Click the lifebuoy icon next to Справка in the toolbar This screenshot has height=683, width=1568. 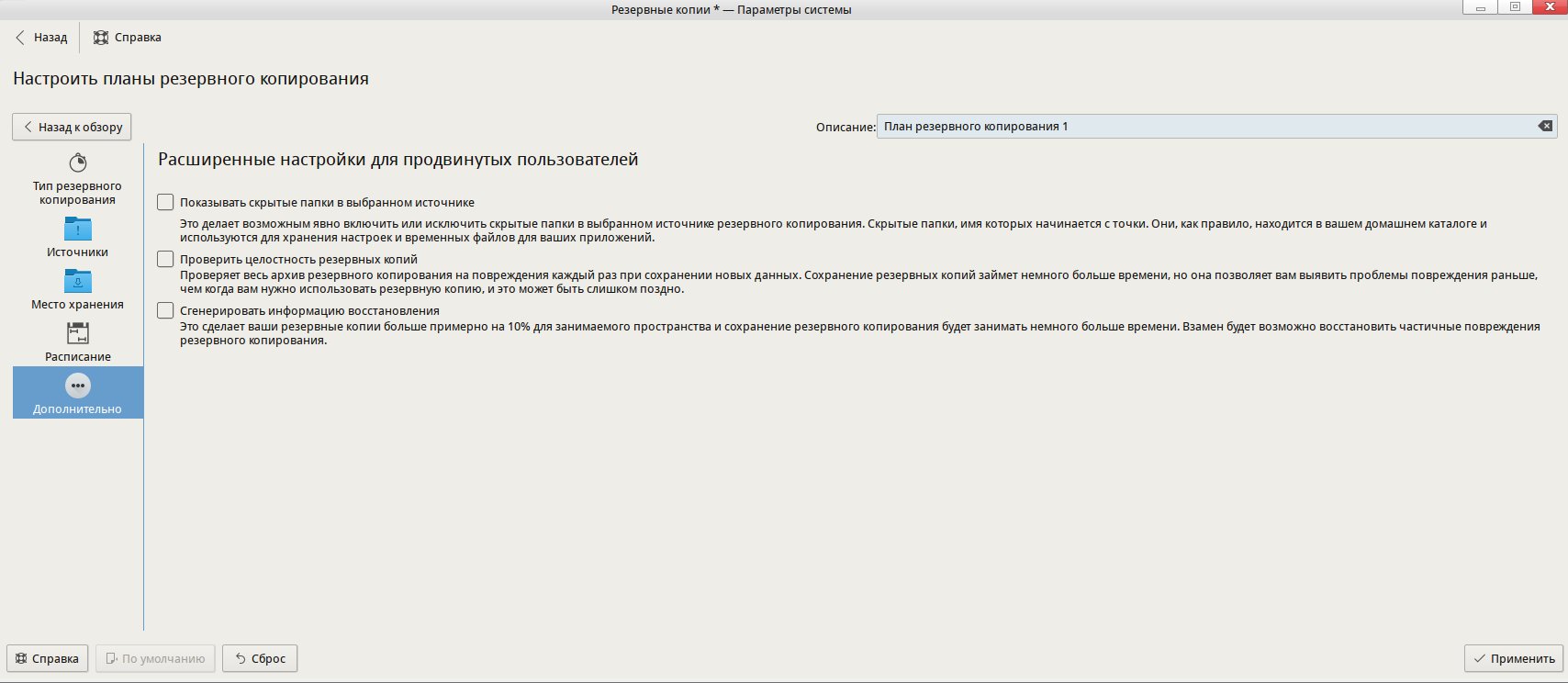point(101,38)
